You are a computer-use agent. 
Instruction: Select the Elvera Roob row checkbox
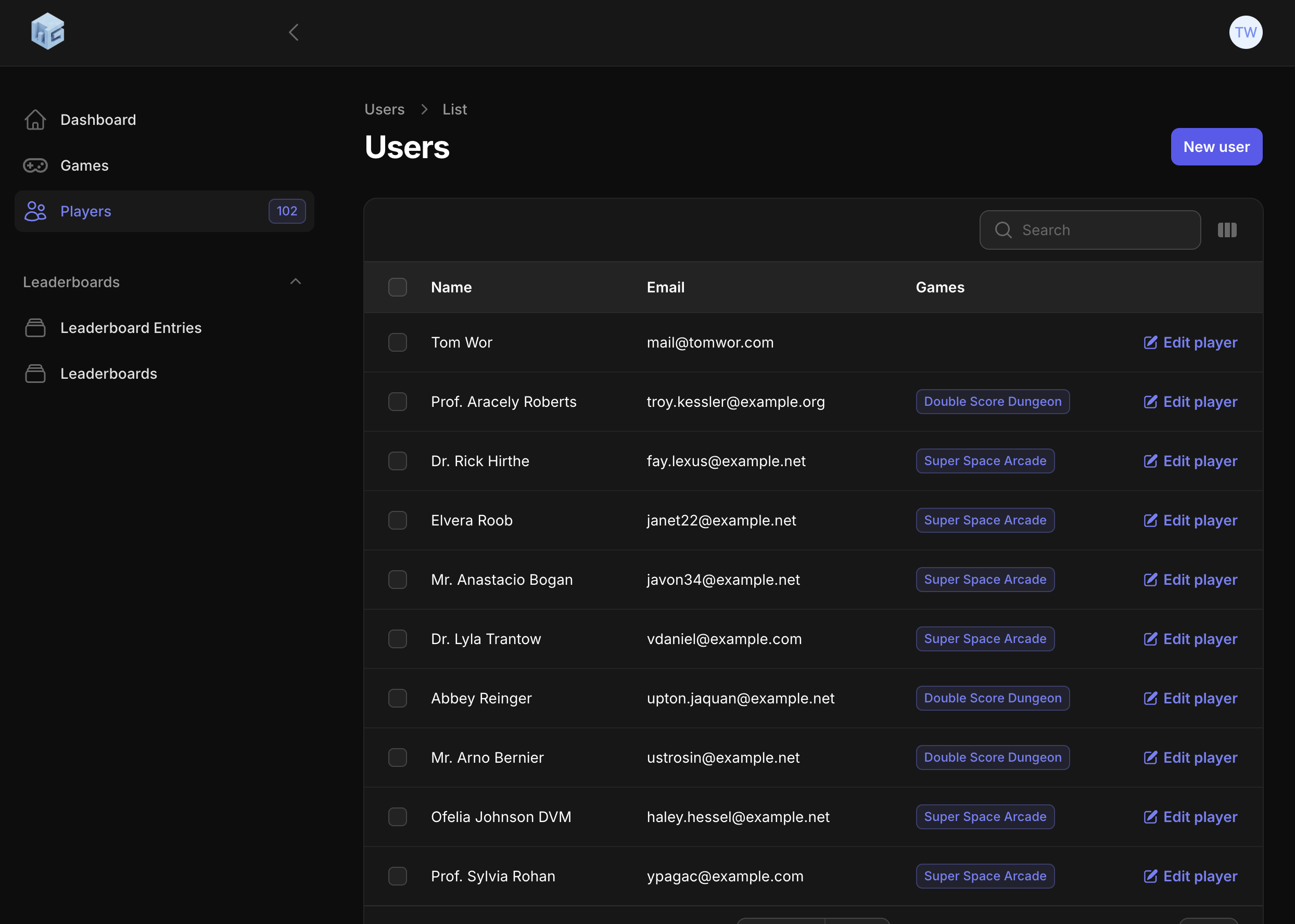[x=397, y=520]
